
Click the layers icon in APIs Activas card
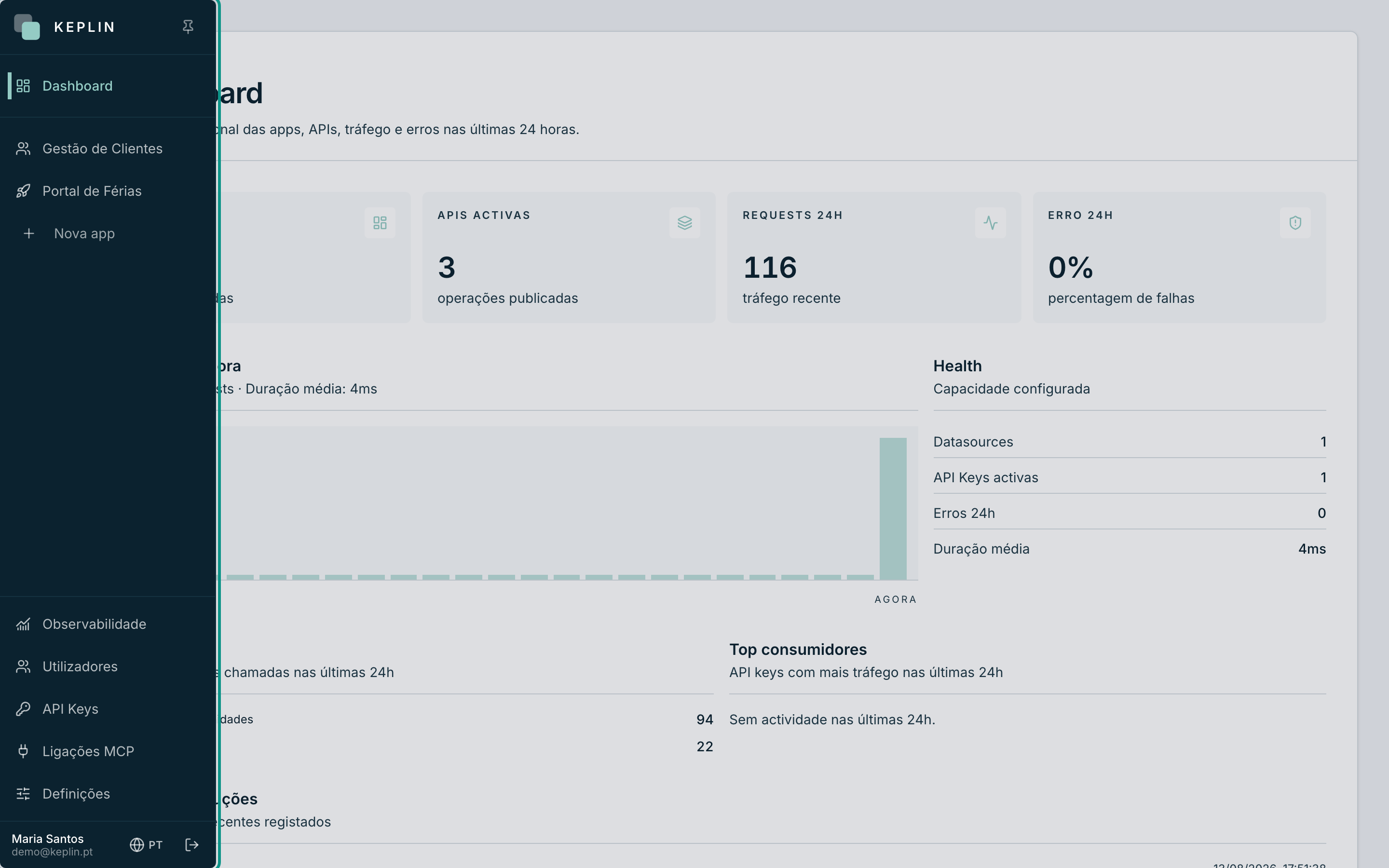685,223
